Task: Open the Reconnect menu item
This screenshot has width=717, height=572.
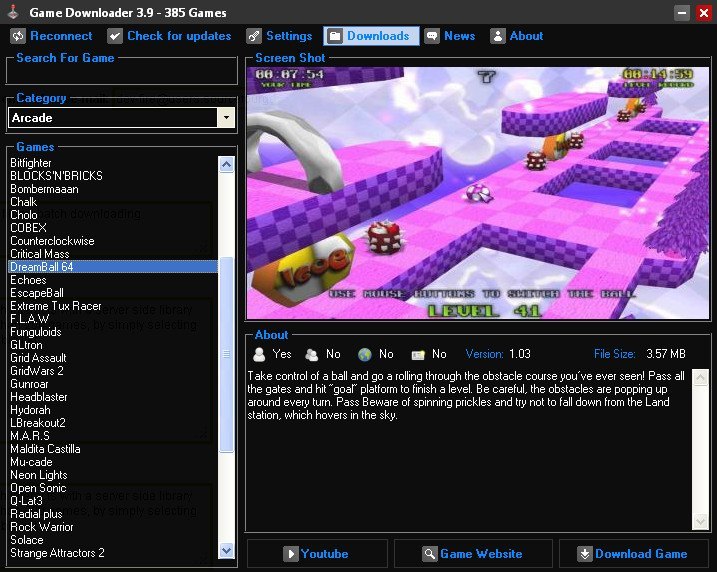Action: (x=52, y=36)
